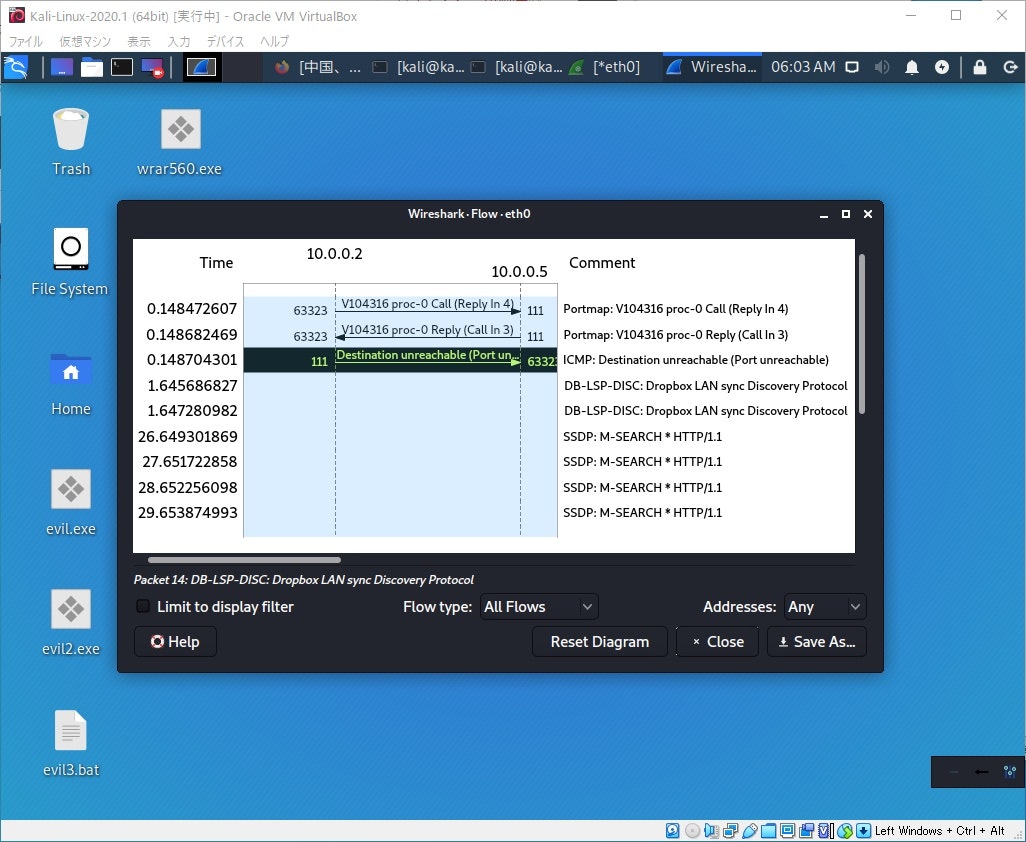Open the 仮想マシン VirtualBox menu

85,41
